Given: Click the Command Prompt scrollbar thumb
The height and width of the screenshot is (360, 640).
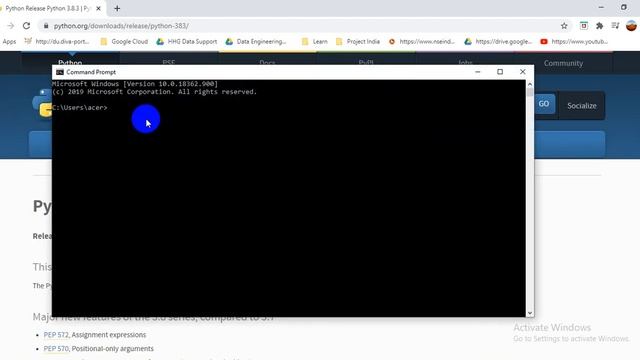Looking at the screenshot, I should click(x=530, y=93).
